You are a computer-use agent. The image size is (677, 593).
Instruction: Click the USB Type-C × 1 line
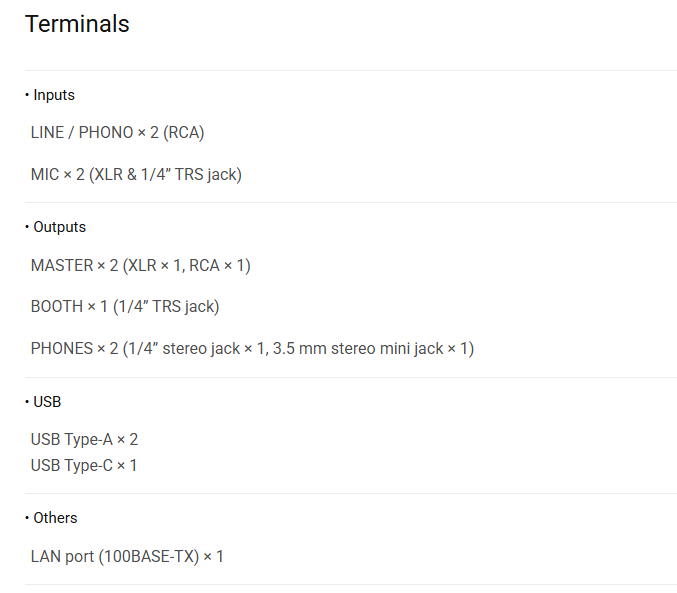[84, 465]
